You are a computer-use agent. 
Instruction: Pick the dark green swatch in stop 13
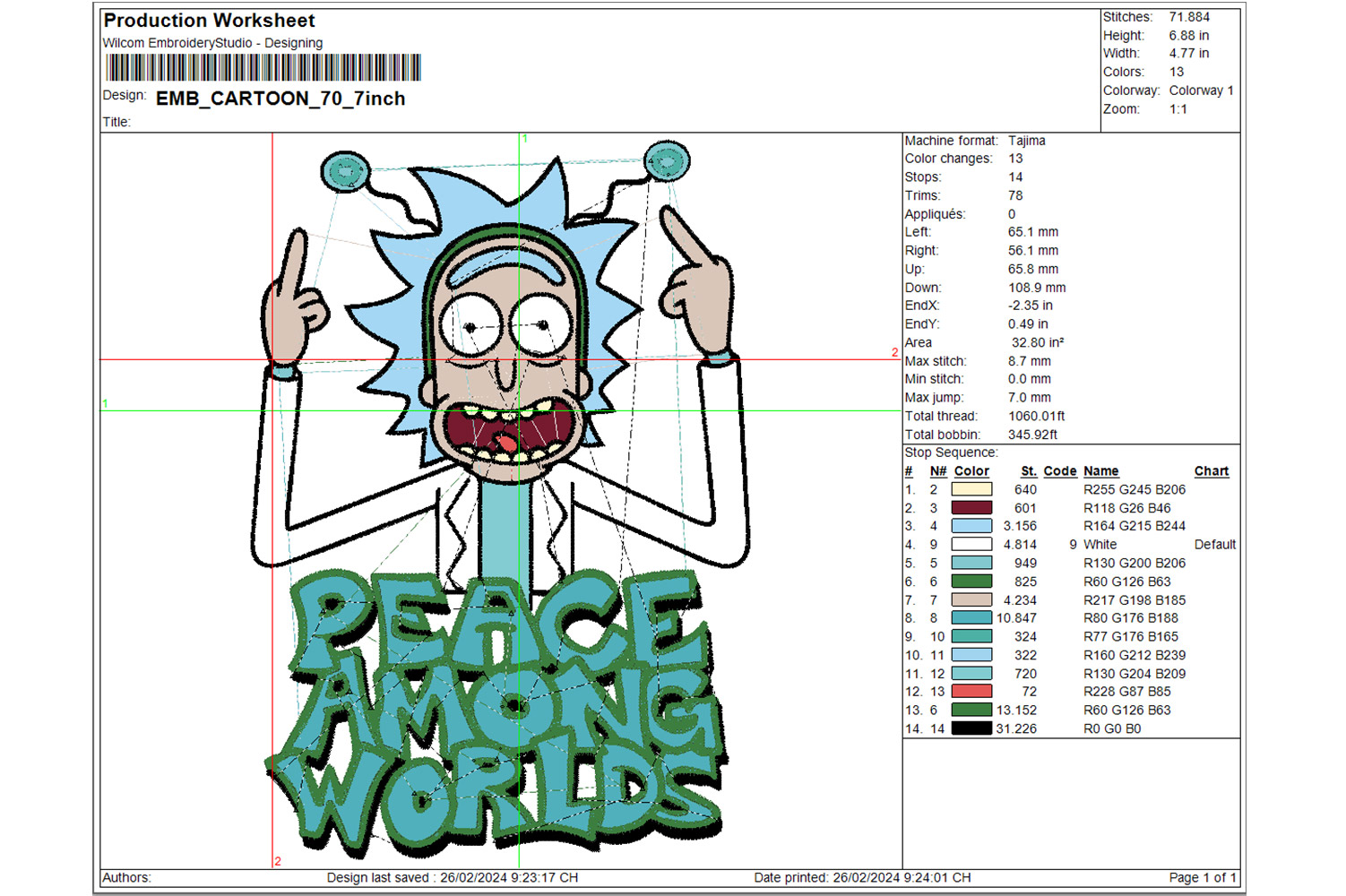point(971,710)
